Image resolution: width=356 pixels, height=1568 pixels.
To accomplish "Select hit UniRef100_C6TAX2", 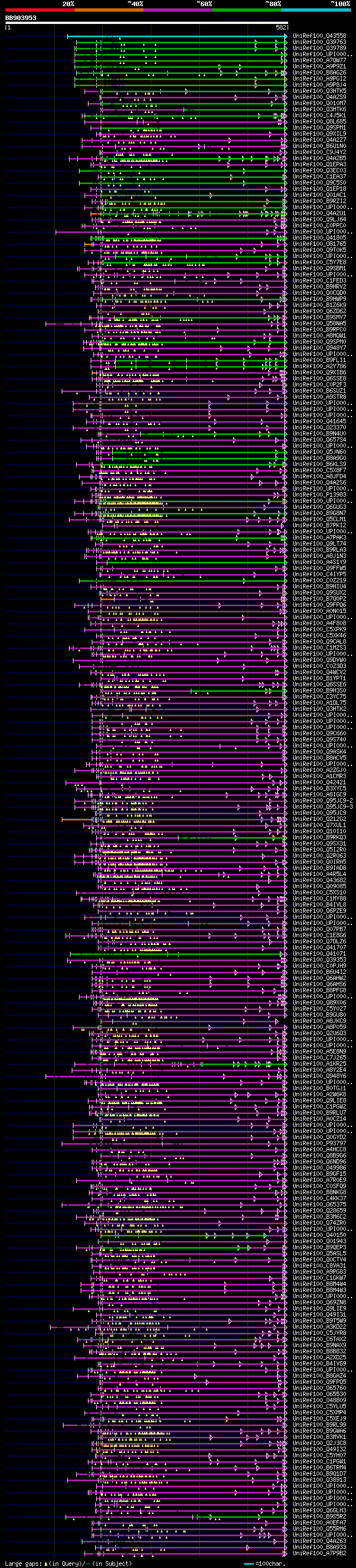I will tap(319, 1339).
